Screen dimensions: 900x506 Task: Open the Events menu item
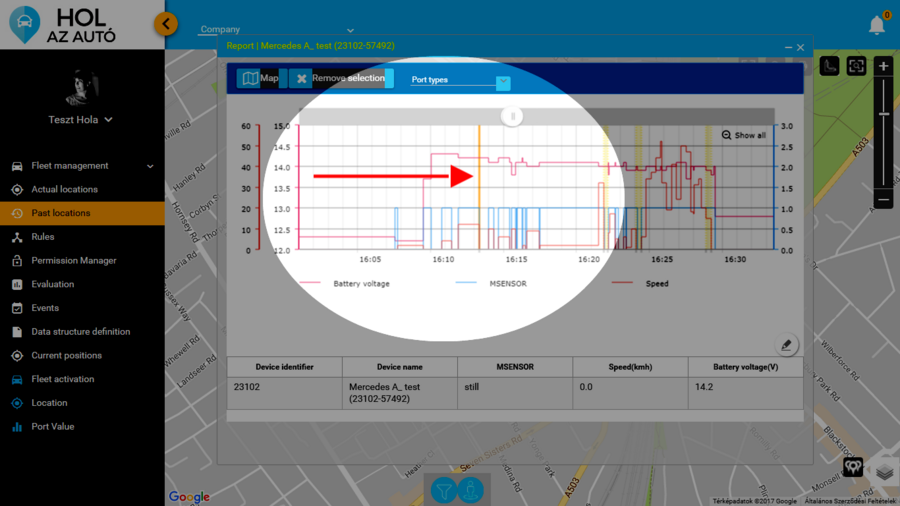[45, 308]
